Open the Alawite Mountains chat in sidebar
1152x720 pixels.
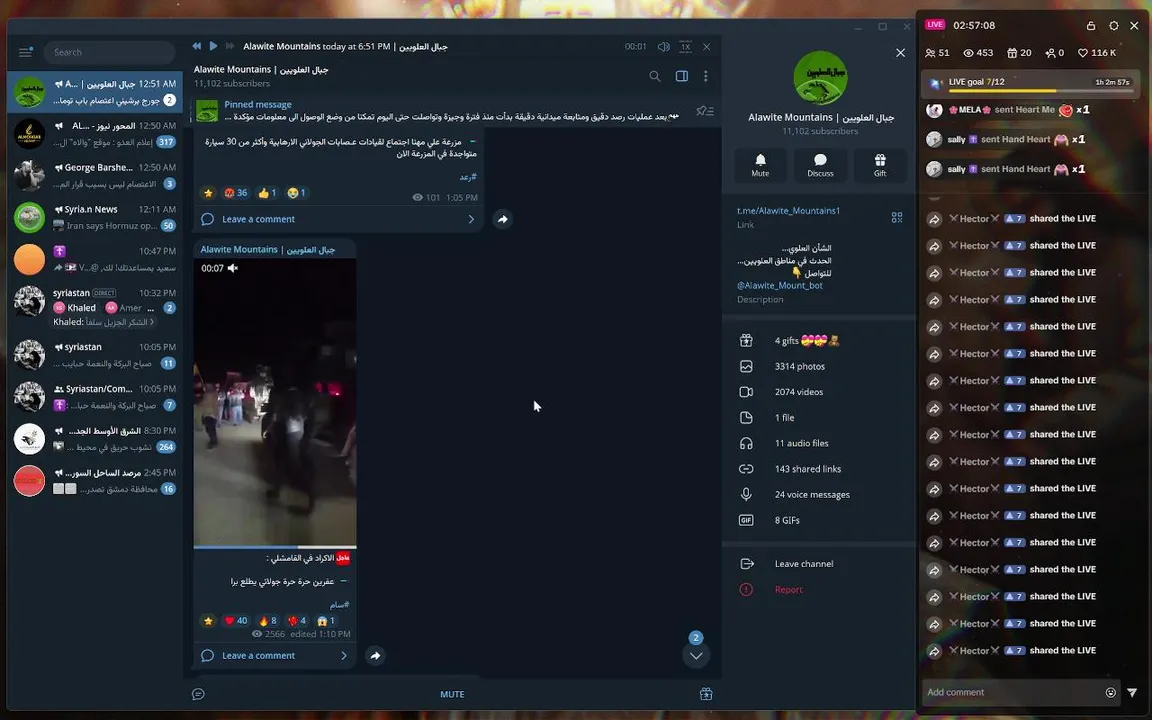coord(95,92)
